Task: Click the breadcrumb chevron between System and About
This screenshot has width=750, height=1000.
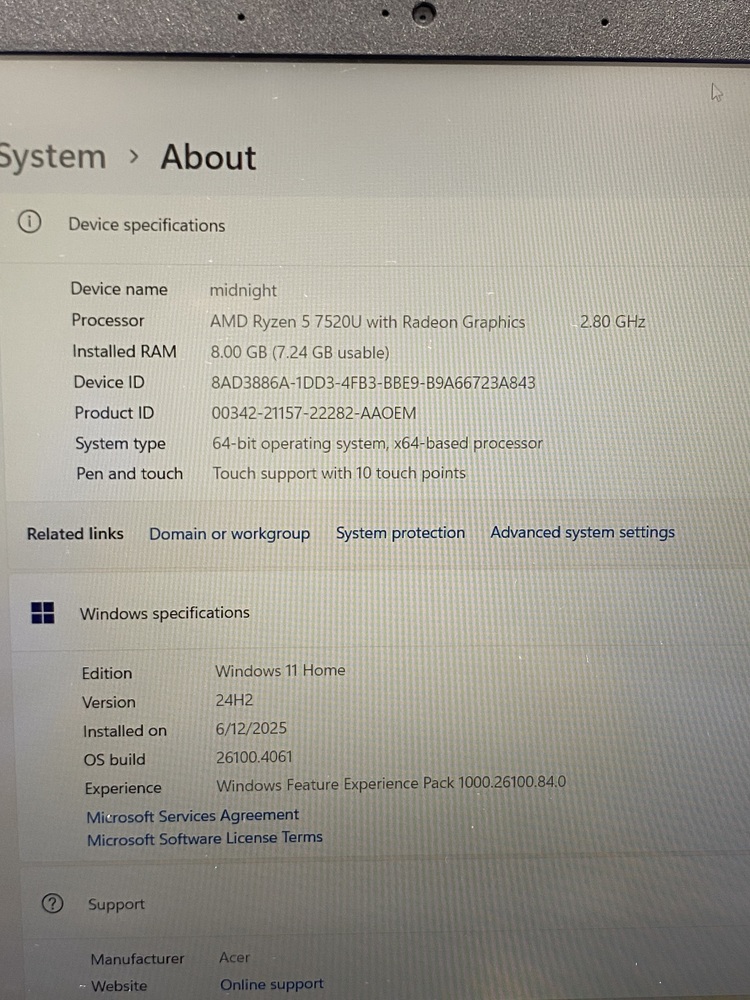Action: point(134,158)
